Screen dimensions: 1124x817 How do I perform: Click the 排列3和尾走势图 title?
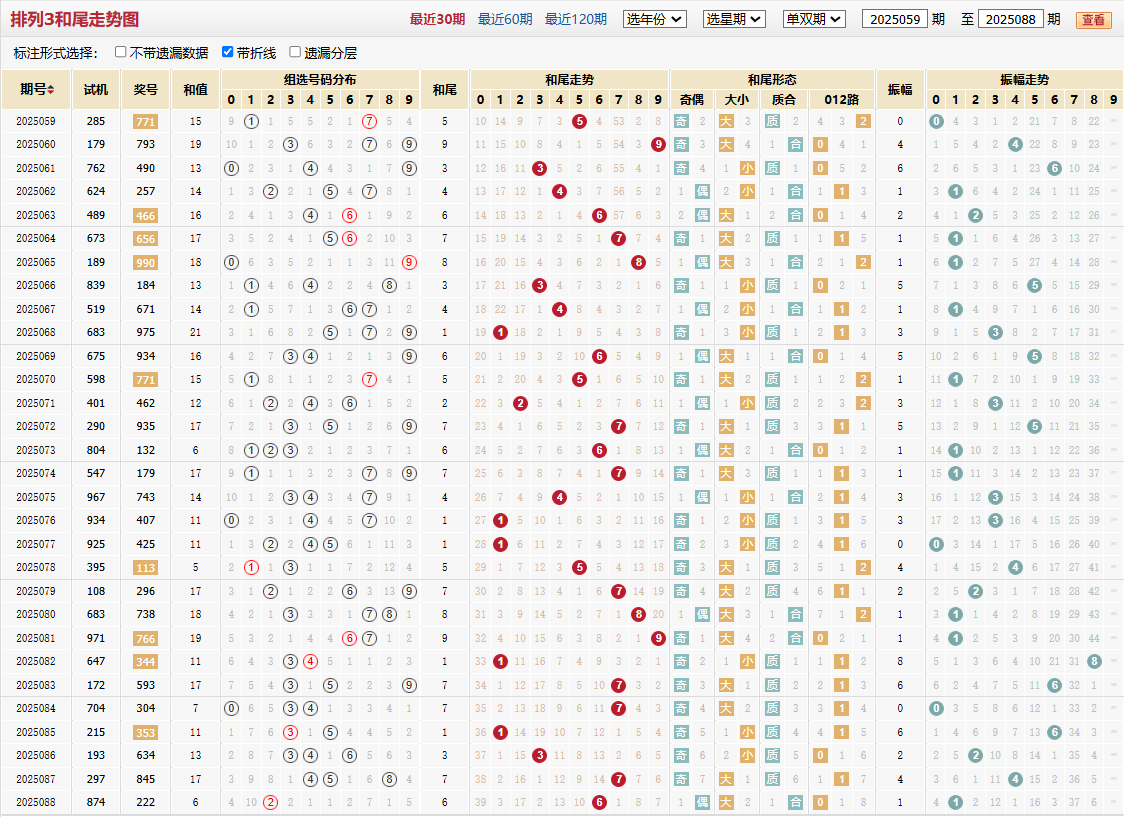75,19
